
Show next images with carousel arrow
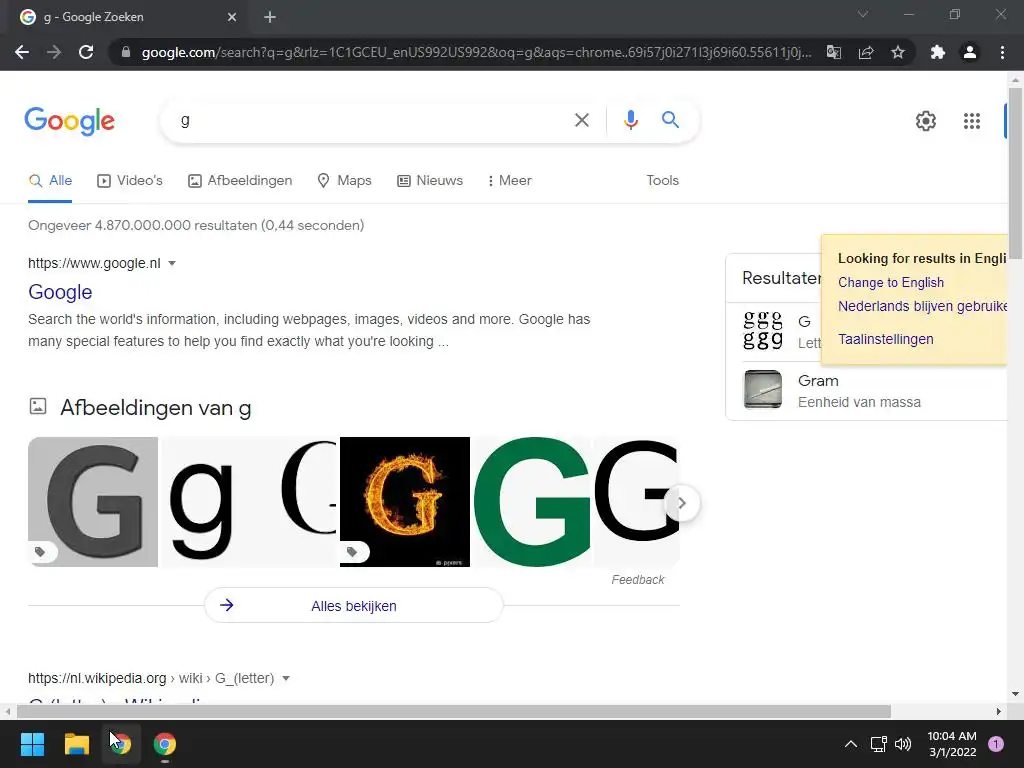682,503
